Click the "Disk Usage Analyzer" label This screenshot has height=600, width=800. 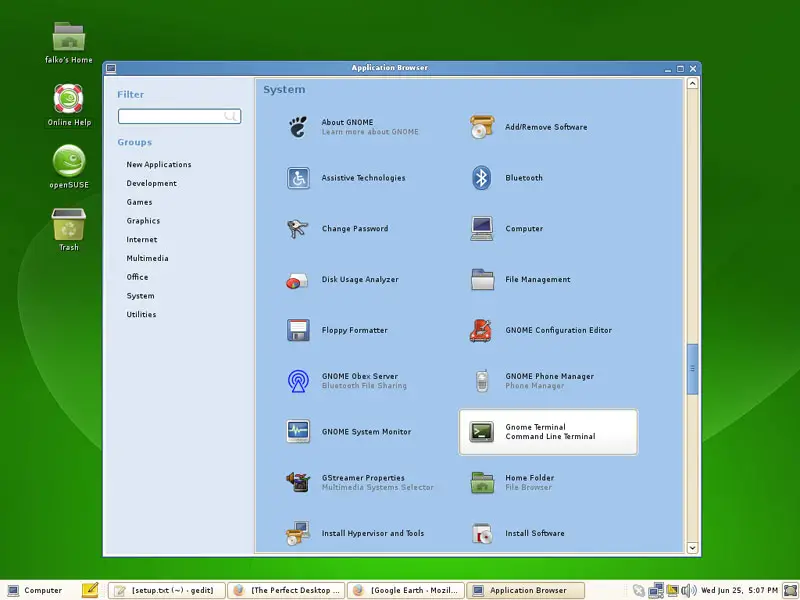[x=360, y=280]
